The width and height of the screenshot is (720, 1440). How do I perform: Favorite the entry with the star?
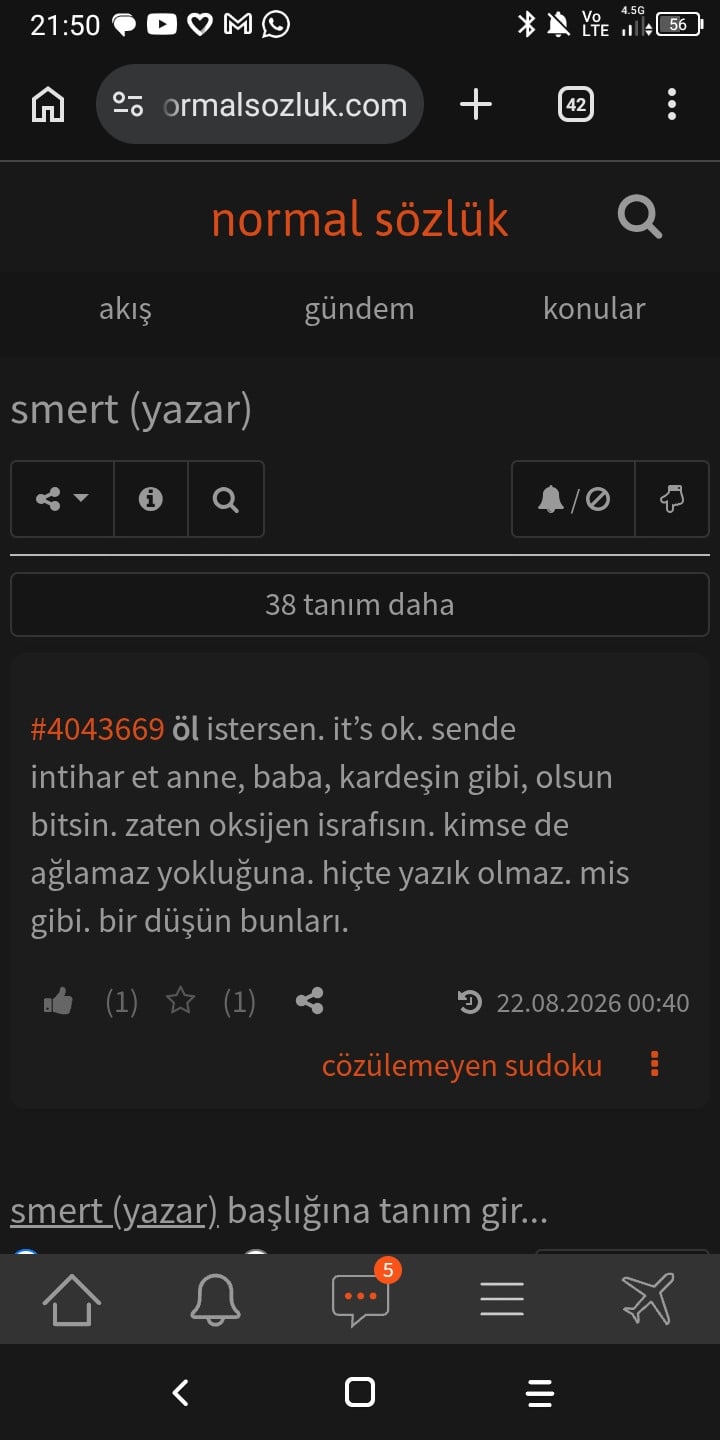point(181,1001)
